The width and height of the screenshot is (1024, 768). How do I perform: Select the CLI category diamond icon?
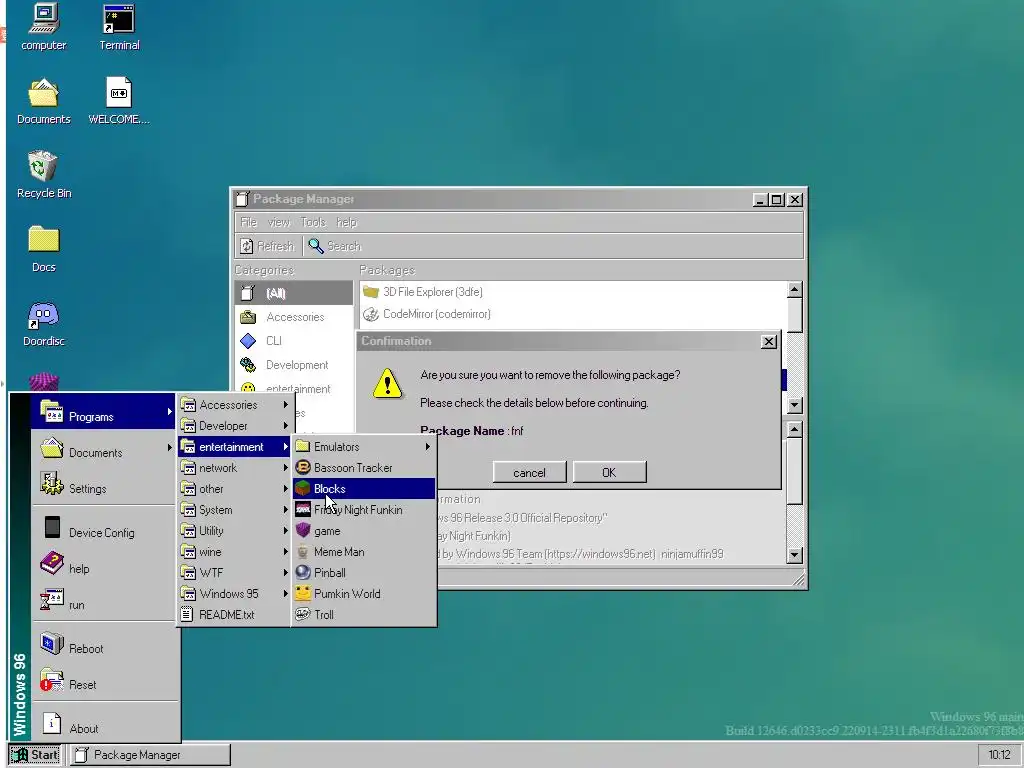pos(248,341)
